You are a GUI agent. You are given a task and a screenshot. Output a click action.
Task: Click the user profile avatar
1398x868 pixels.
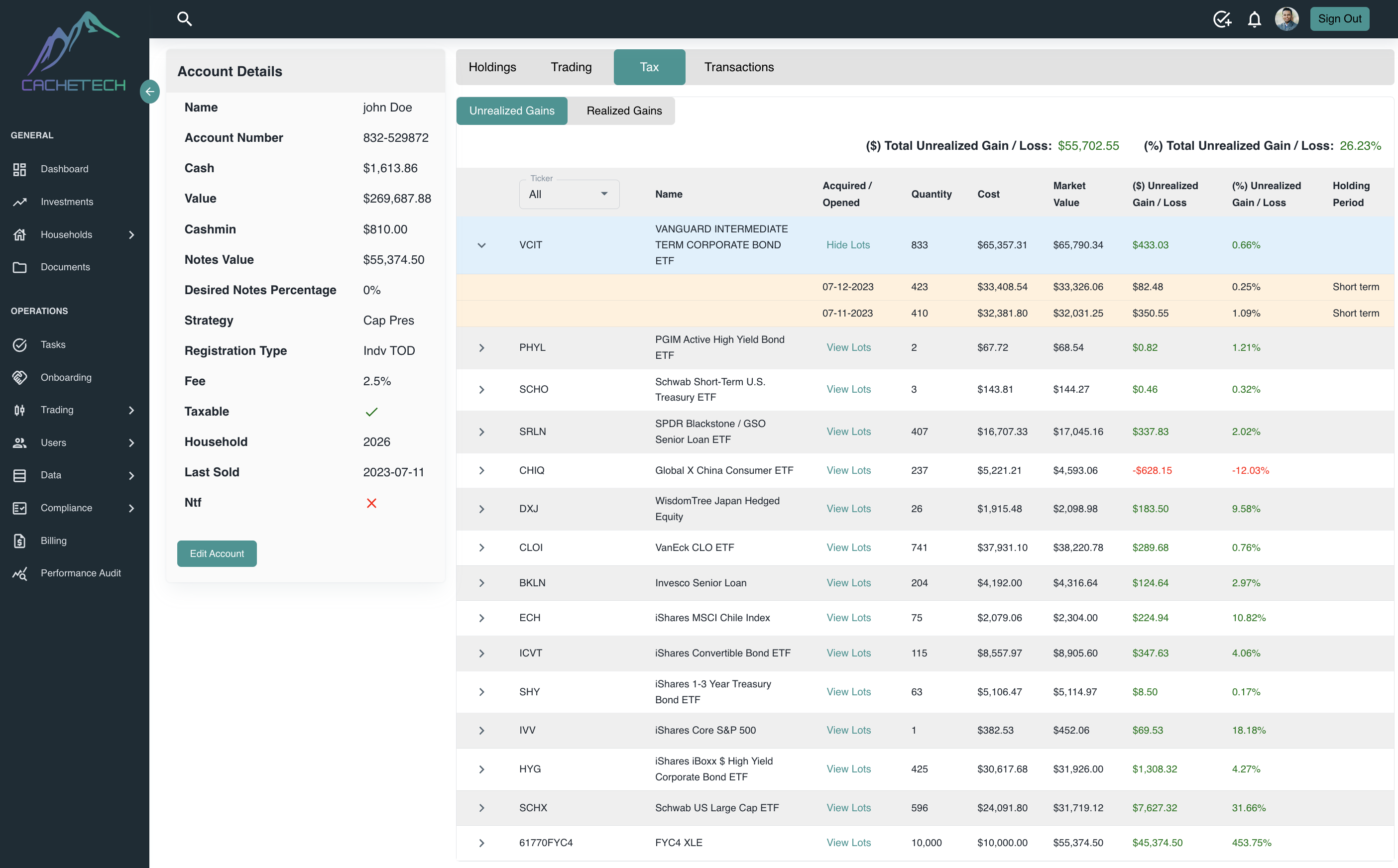click(1286, 19)
